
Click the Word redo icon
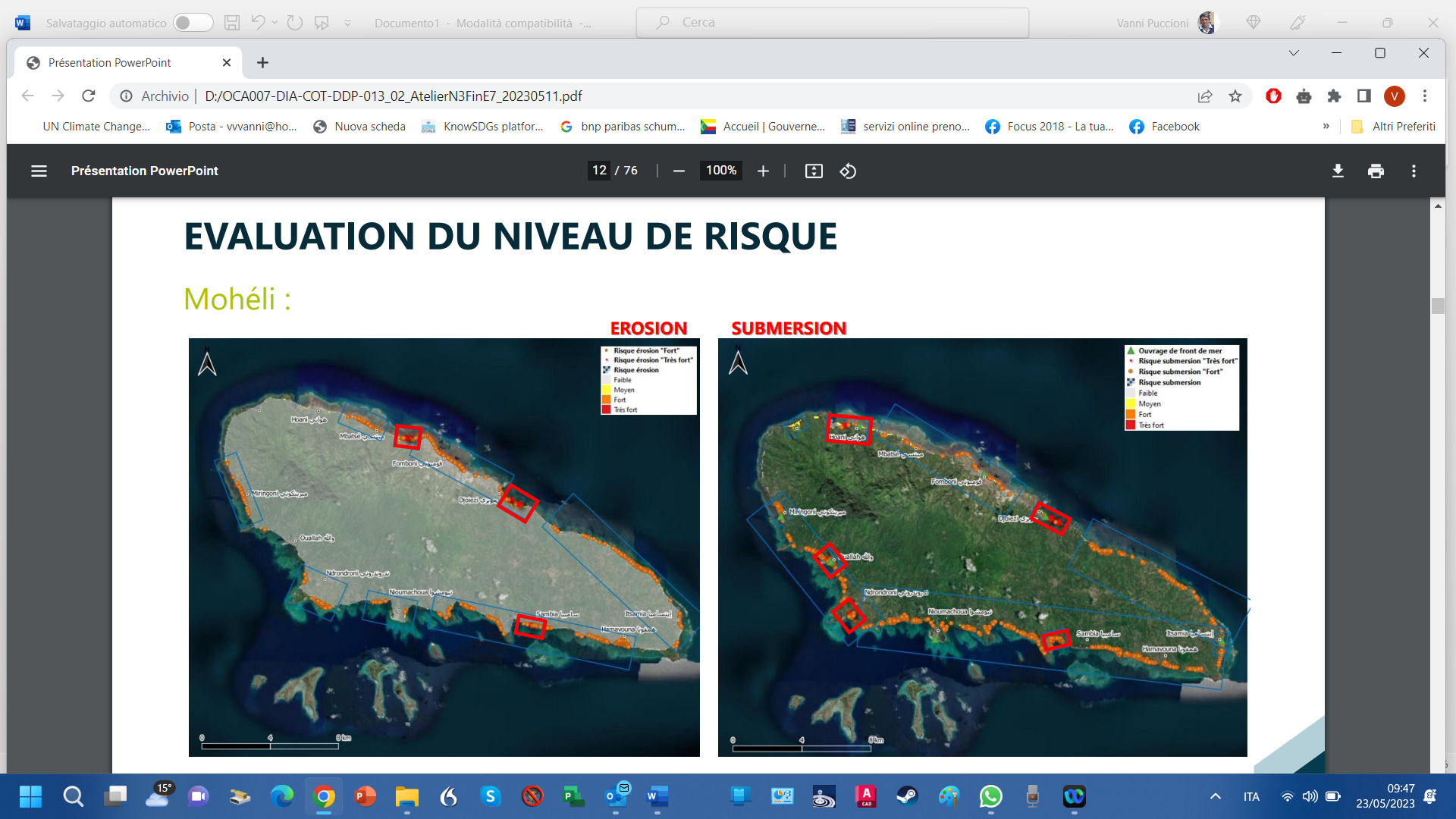click(x=295, y=23)
